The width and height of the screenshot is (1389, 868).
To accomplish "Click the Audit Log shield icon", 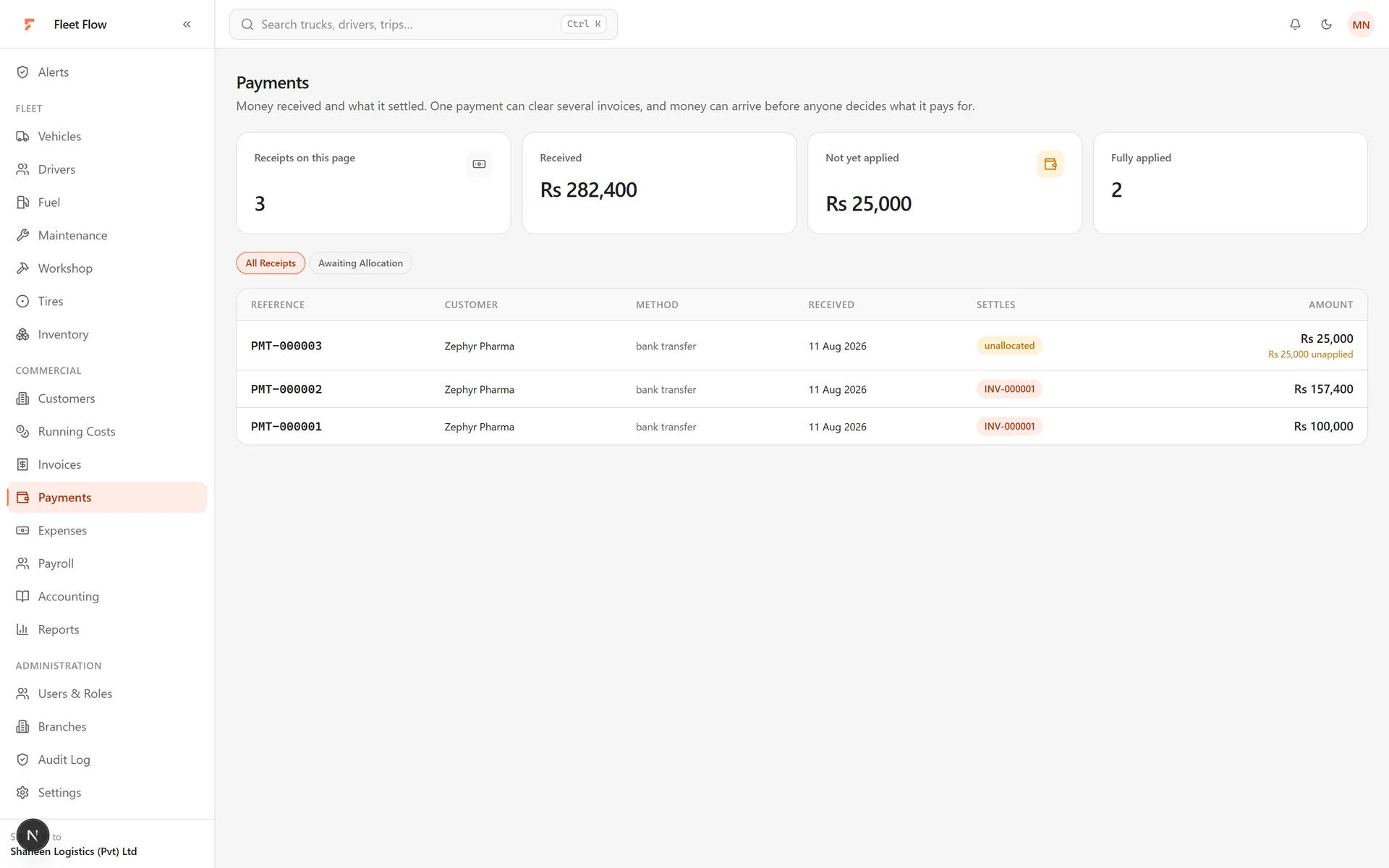I will (22, 759).
